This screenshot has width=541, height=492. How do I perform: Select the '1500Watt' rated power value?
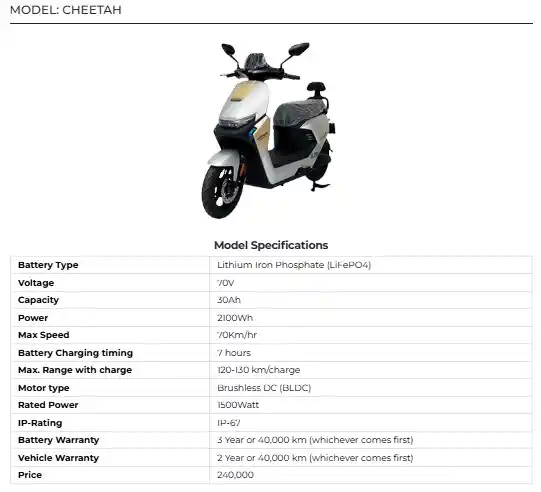coord(238,405)
